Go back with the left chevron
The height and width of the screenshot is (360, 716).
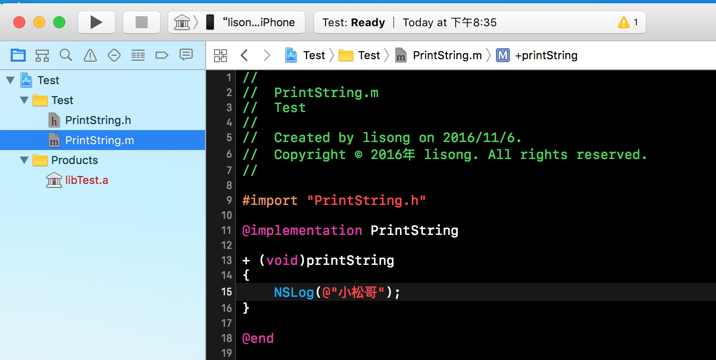pos(244,55)
